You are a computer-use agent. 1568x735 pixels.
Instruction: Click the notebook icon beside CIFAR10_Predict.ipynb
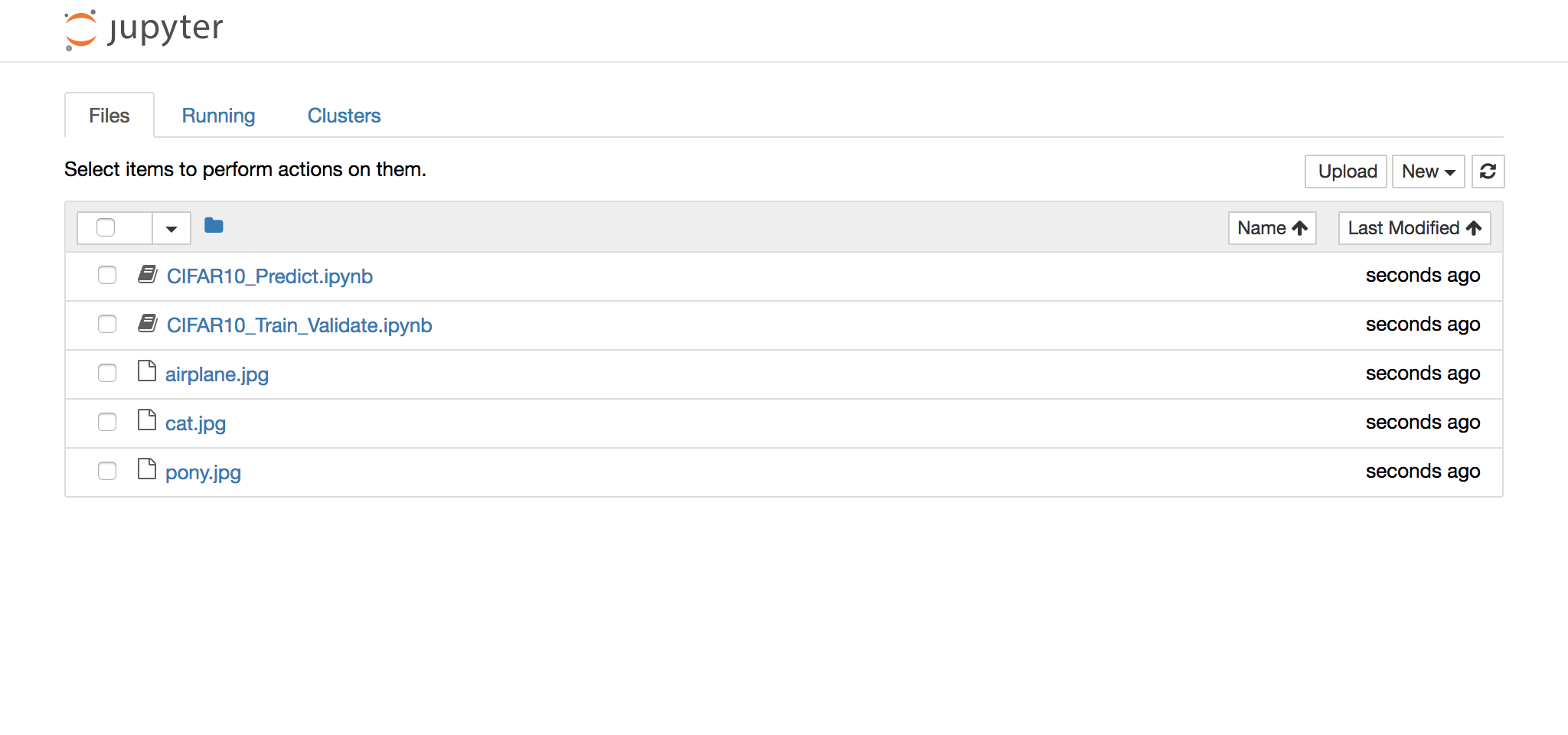(147, 274)
